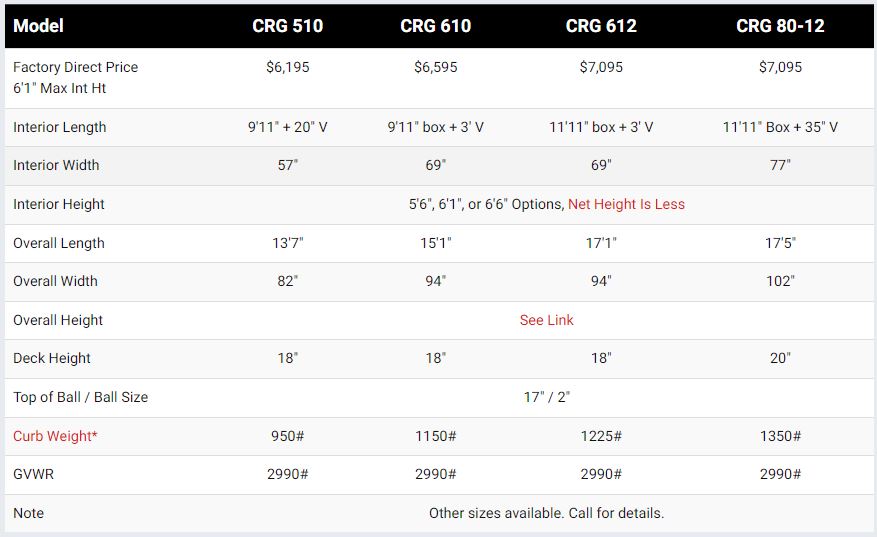Screen dimensions: 877x537
Task: Select the CRG 80-12 column header
Action: [780, 26]
